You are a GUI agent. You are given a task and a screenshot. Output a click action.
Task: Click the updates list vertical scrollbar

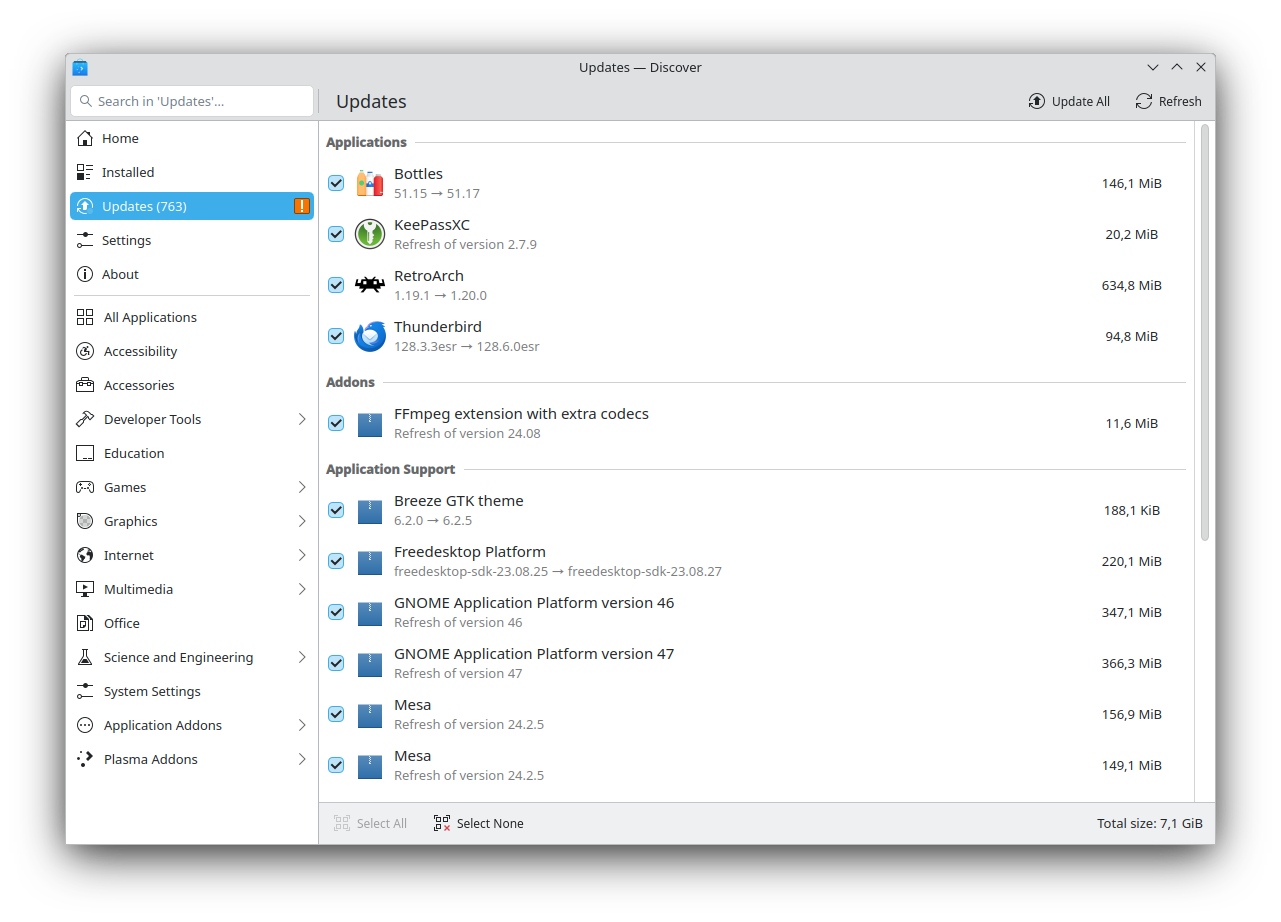pos(1205,333)
